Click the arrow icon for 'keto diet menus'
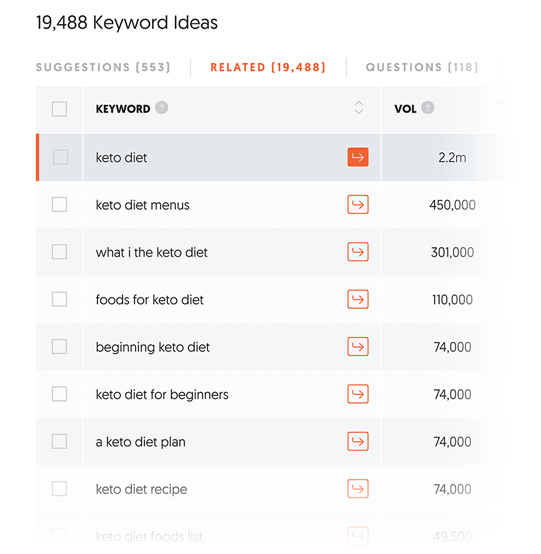 358,204
